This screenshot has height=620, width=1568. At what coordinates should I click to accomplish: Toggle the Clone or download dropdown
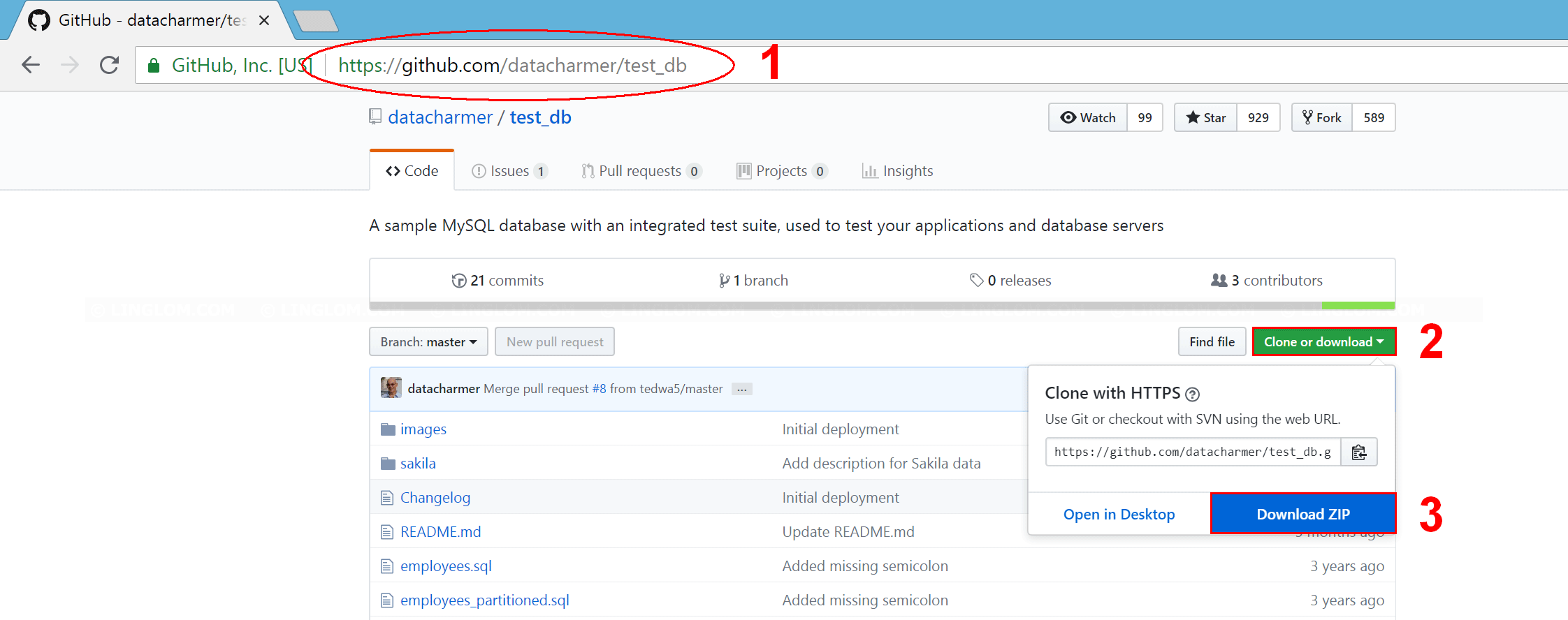click(x=1324, y=342)
